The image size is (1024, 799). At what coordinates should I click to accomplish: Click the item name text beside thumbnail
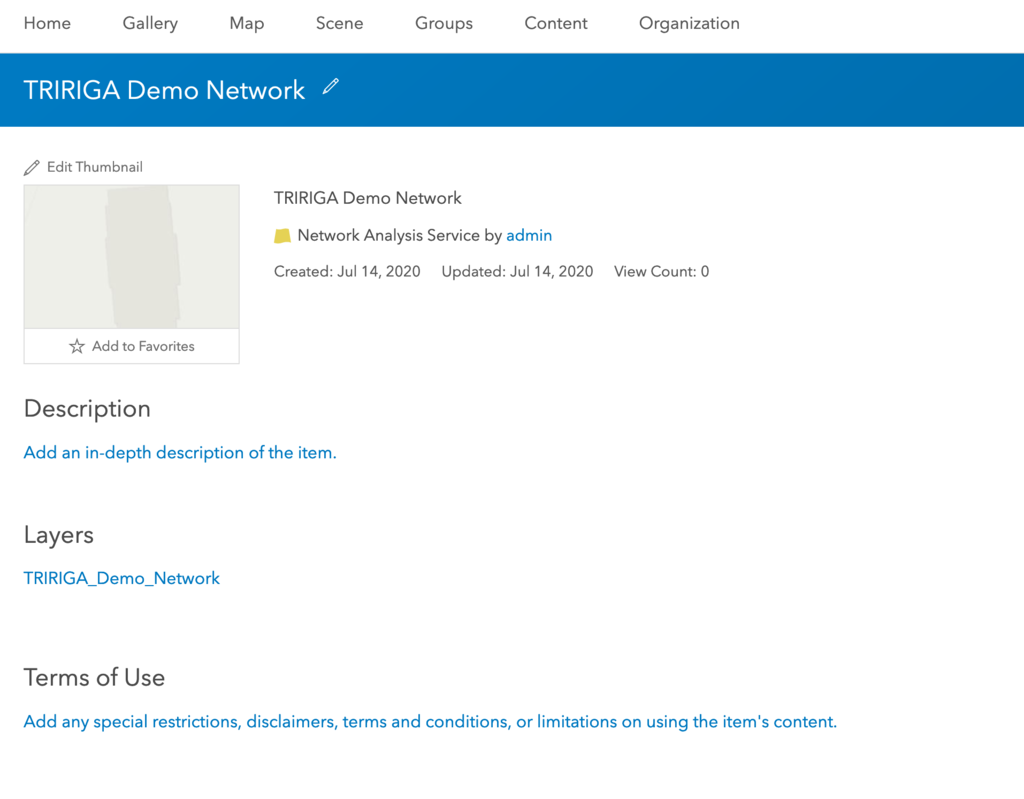[368, 198]
